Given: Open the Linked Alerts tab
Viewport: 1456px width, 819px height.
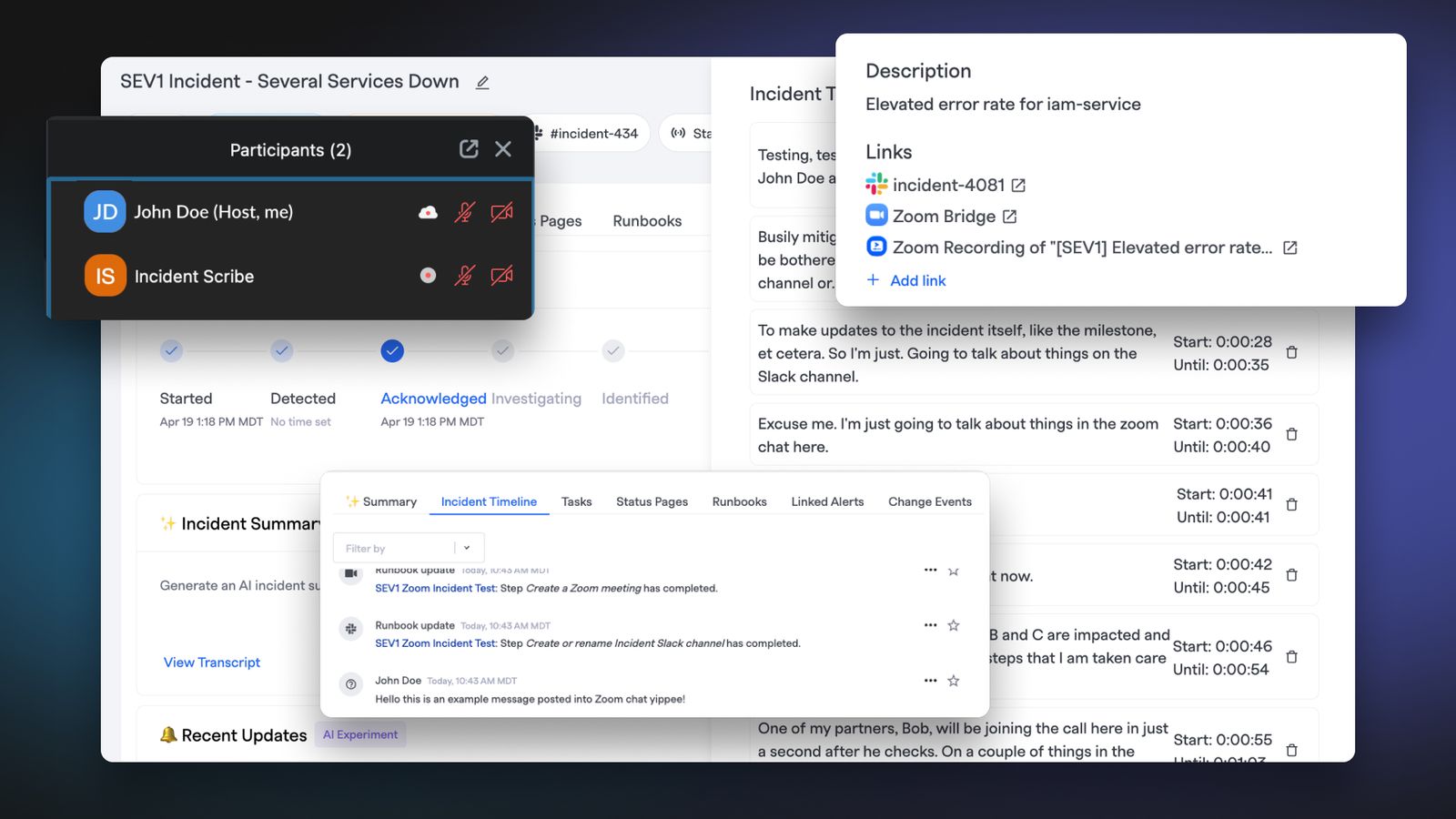Looking at the screenshot, I should pyautogui.click(x=827, y=501).
